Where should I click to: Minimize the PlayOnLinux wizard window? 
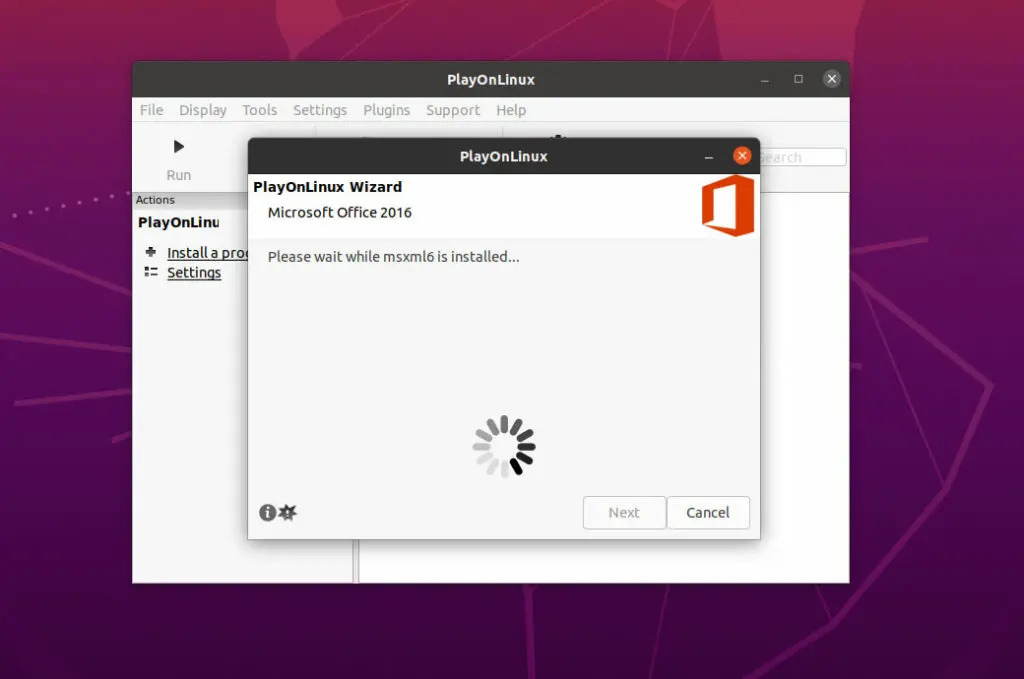[709, 155]
